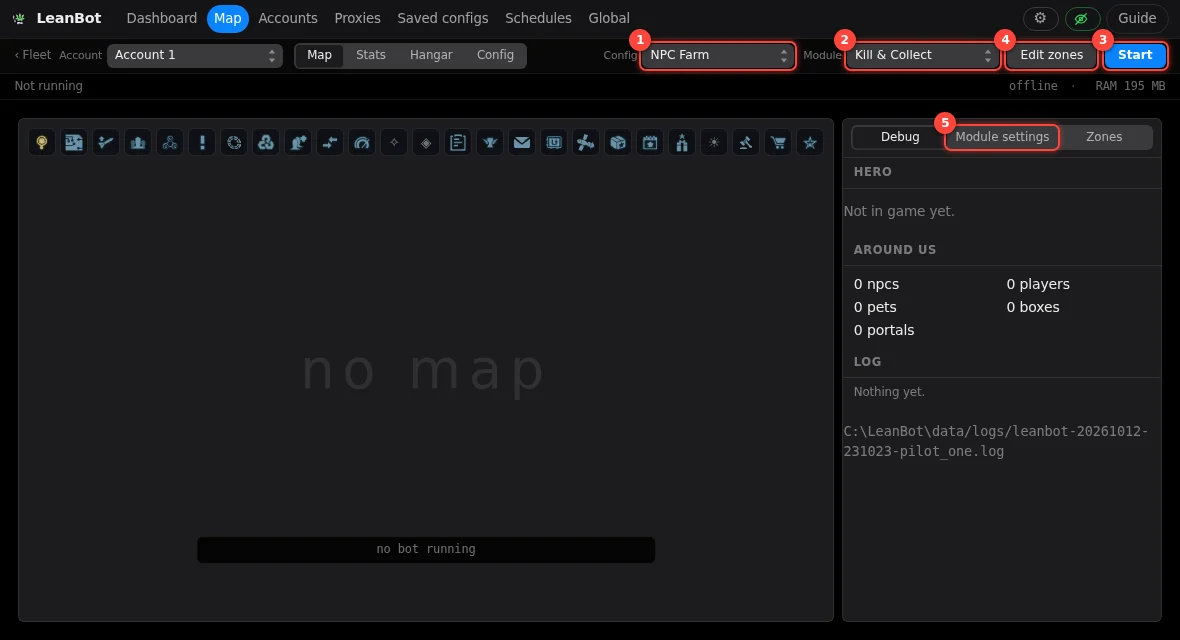Screen dimensions: 1180x640
Task: Open the city buildings icon
Action: tap(138, 142)
